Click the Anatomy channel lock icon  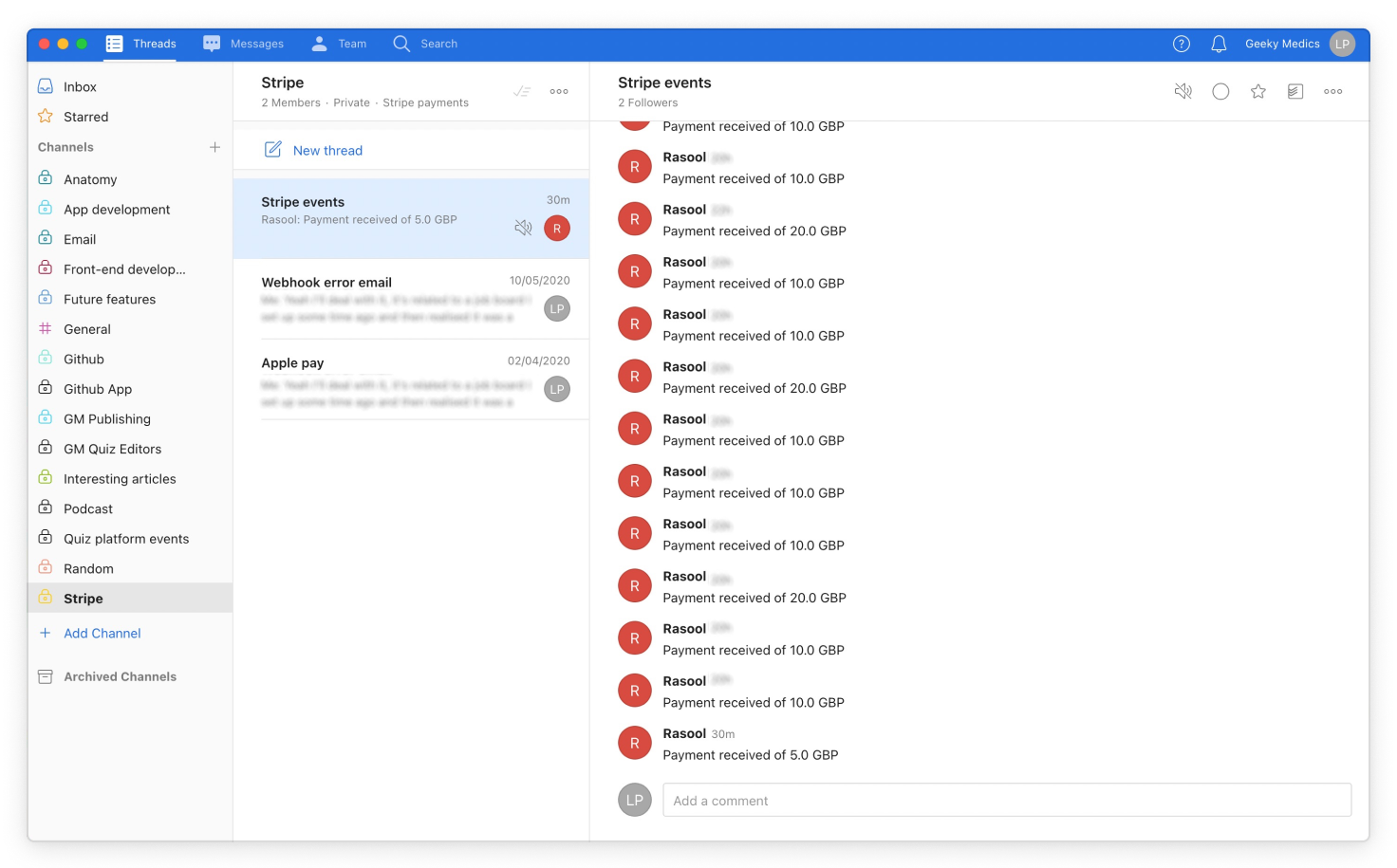pyautogui.click(x=45, y=177)
